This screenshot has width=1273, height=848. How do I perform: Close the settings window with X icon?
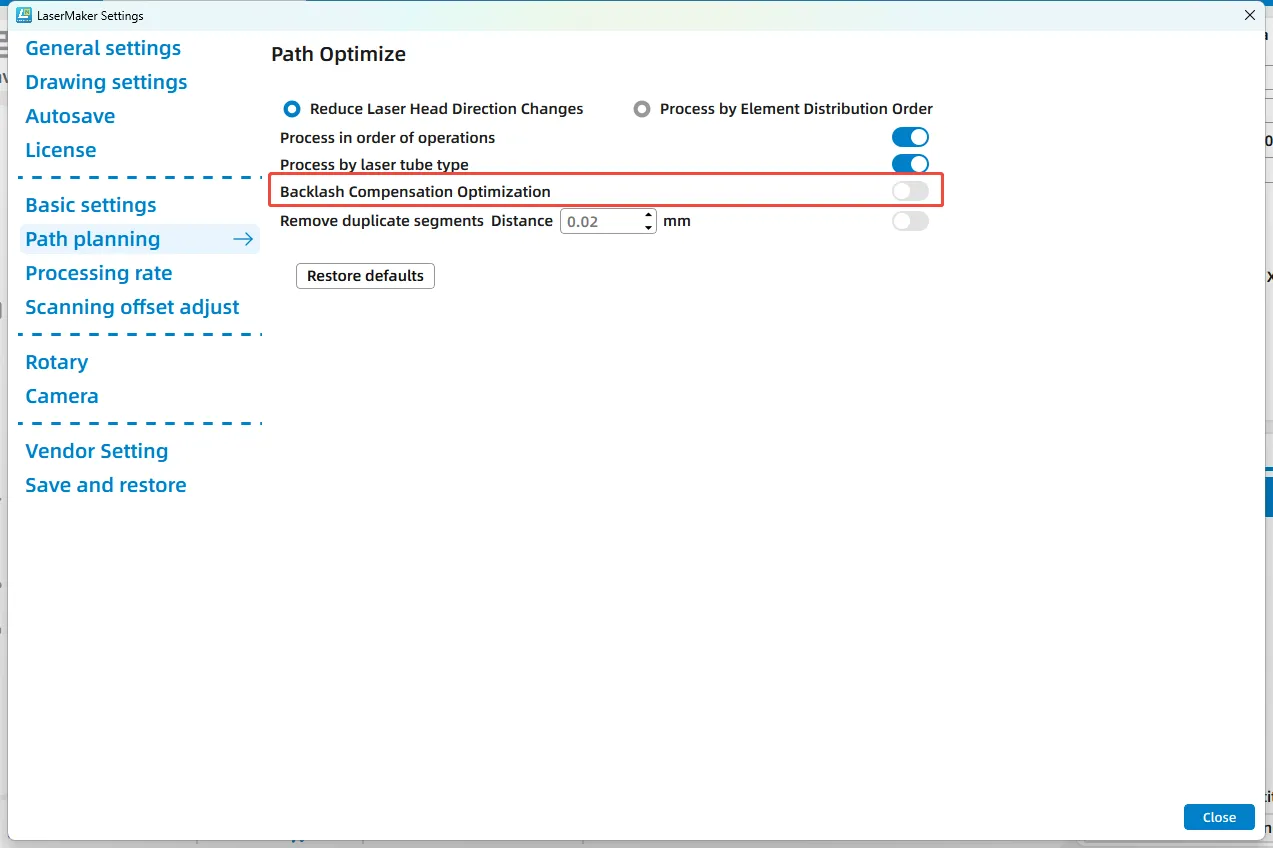click(x=1249, y=15)
